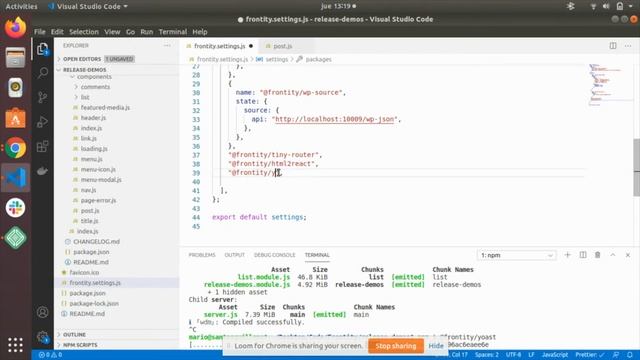This screenshot has width=640, height=360.
Task: Expand the list folder
Action: [x=85, y=97]
